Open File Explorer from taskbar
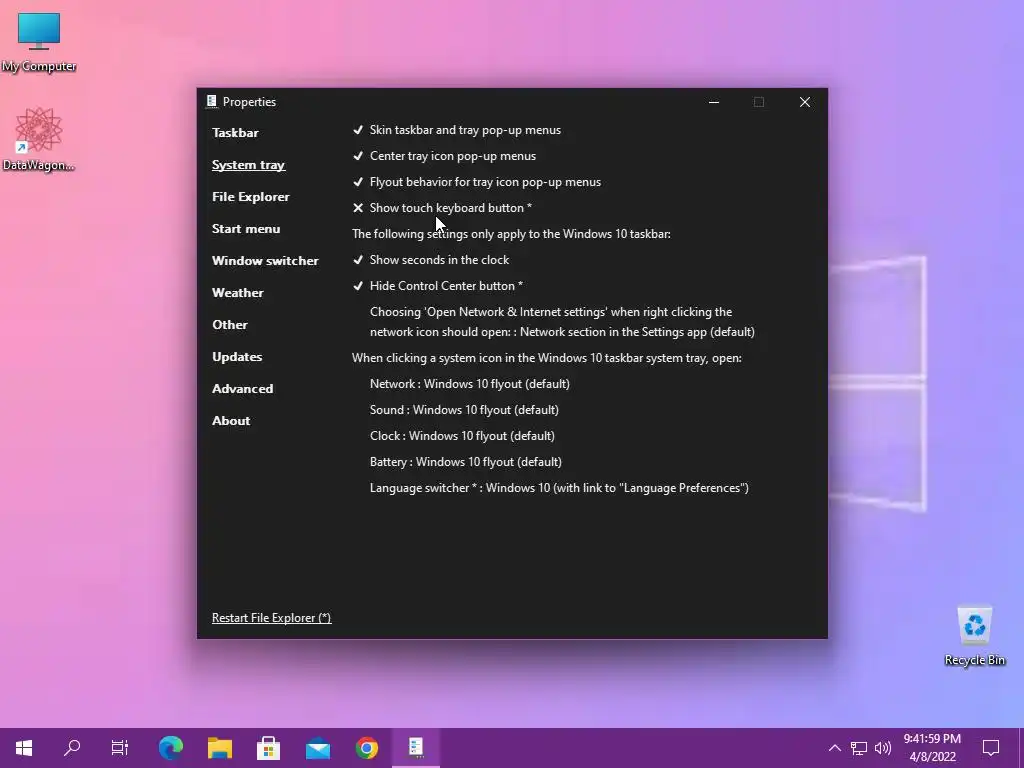Screen dimensions: 1024x768 [220, 748]
